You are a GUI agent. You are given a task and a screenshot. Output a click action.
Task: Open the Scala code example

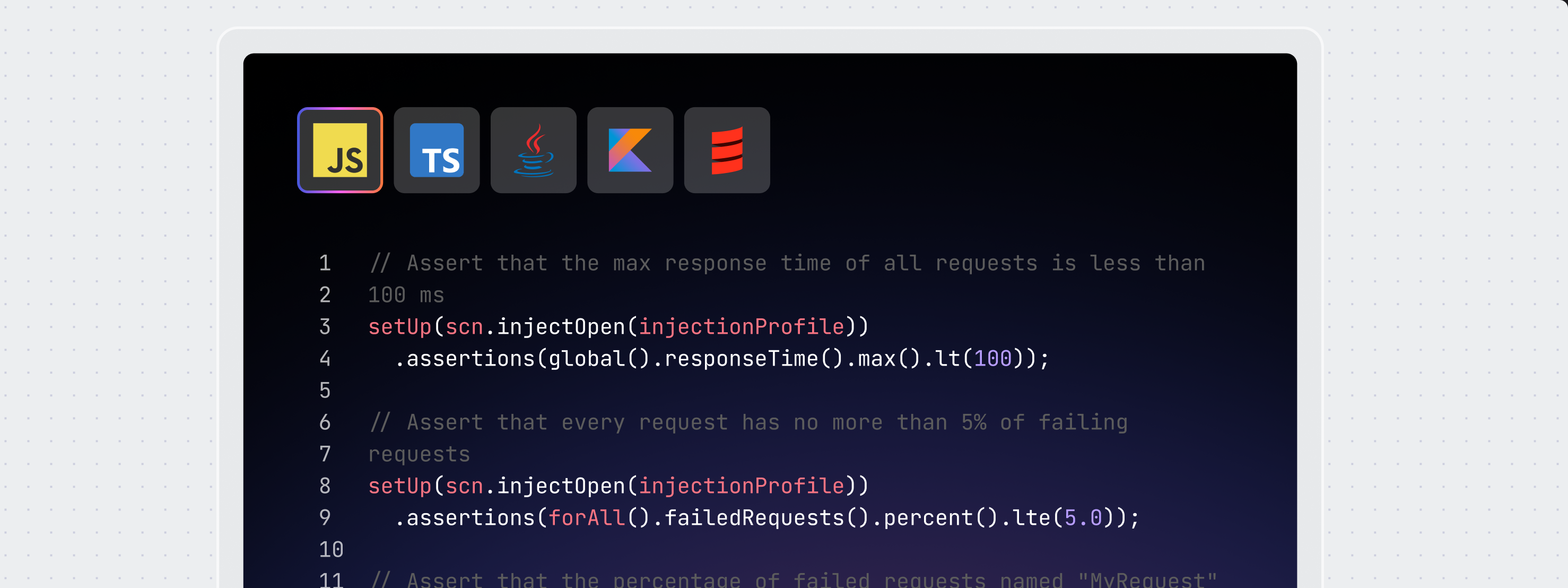727,150
